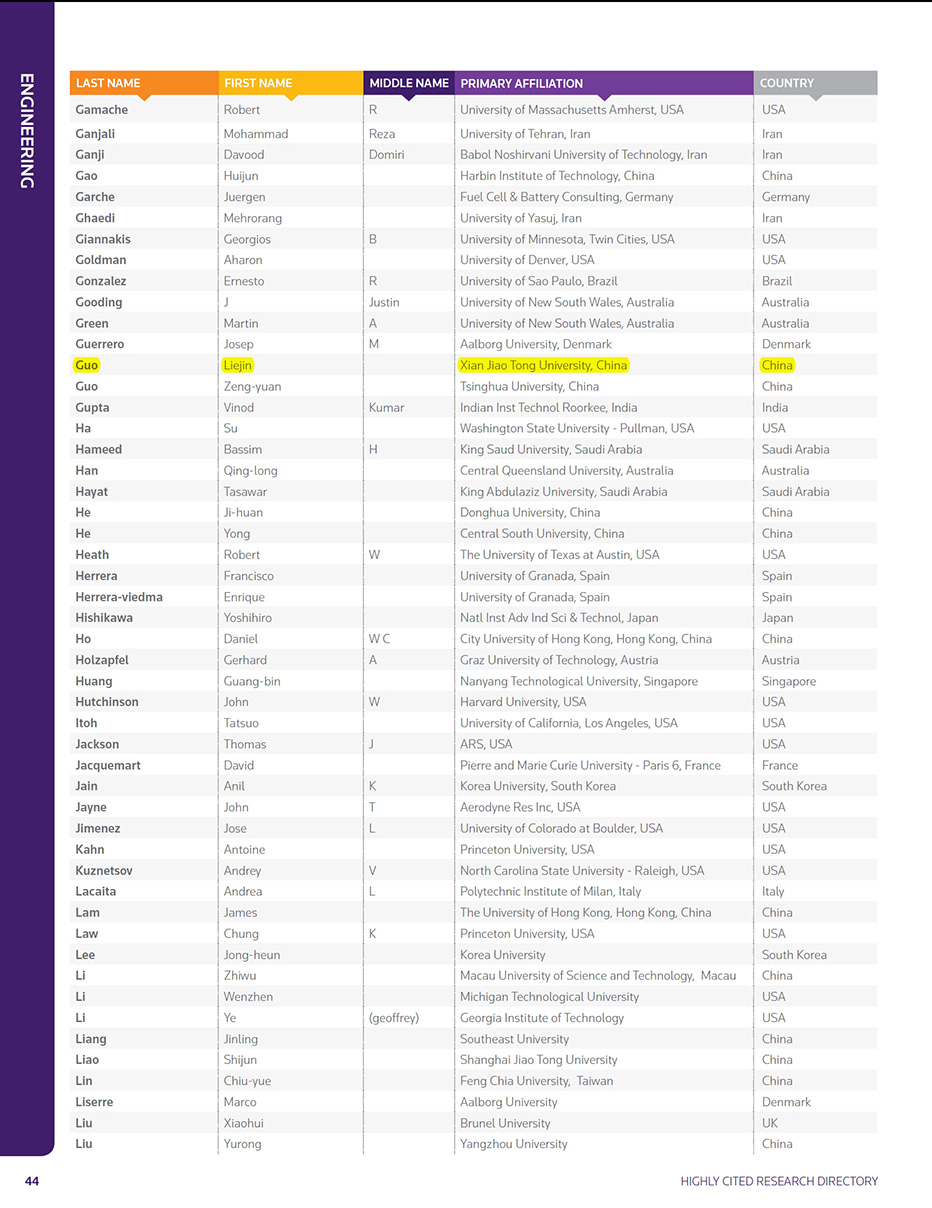Viewport: 932px width, 1208px height.
Task: Select Fuel Cell & Battery Consulting, Germany
Action: click(566, 197)
